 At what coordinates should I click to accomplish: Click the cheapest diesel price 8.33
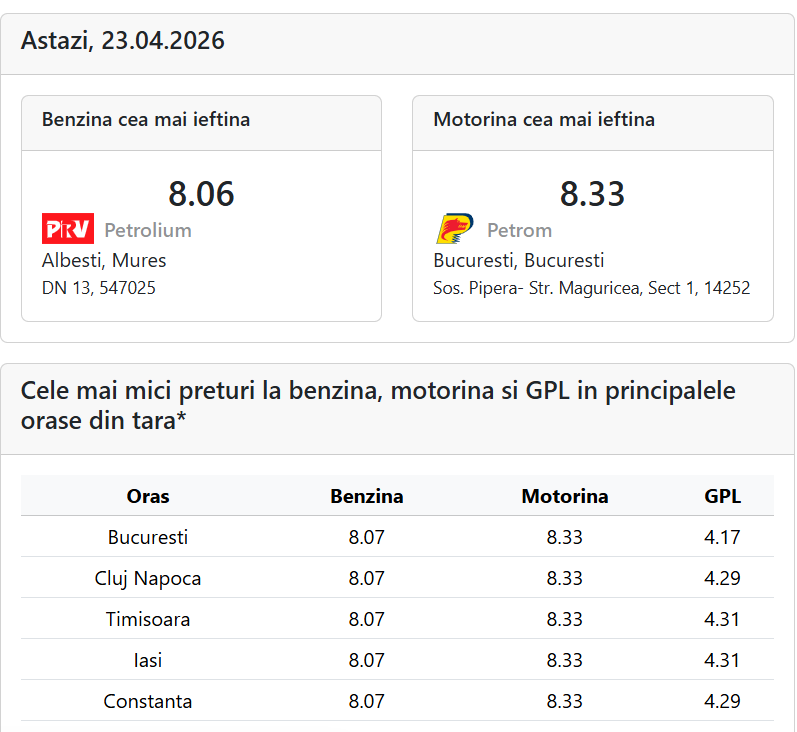pos(592,193)
